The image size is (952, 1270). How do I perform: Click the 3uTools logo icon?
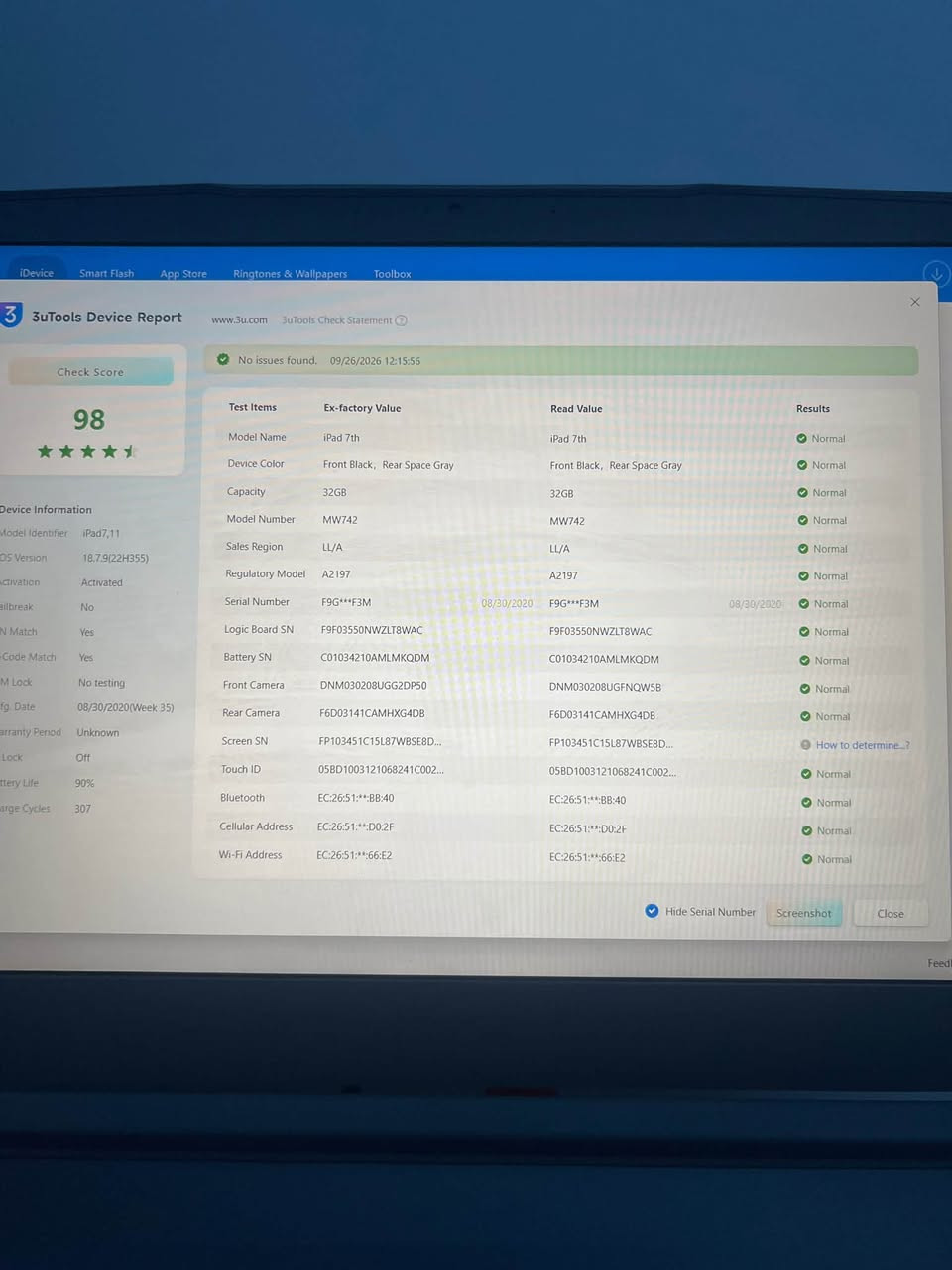(10, 316)
